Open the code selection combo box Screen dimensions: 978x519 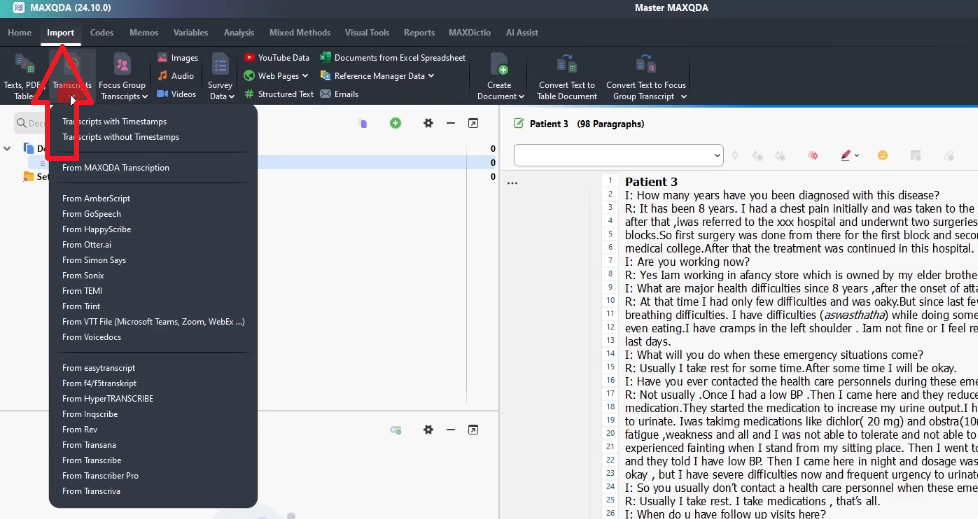tap(618, 155)
